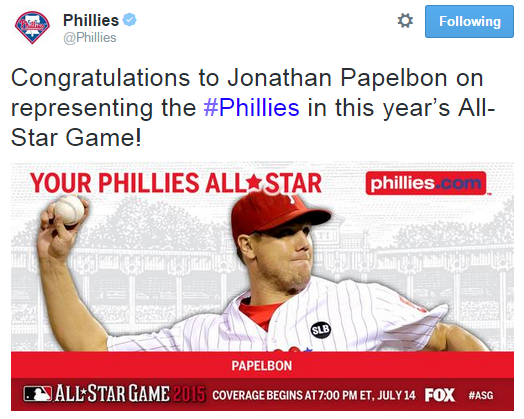This screenshot has width=524, height=419.
Task: Click the YOUR PHILLIES ALL STAR headline
Action: coord(176,183)
